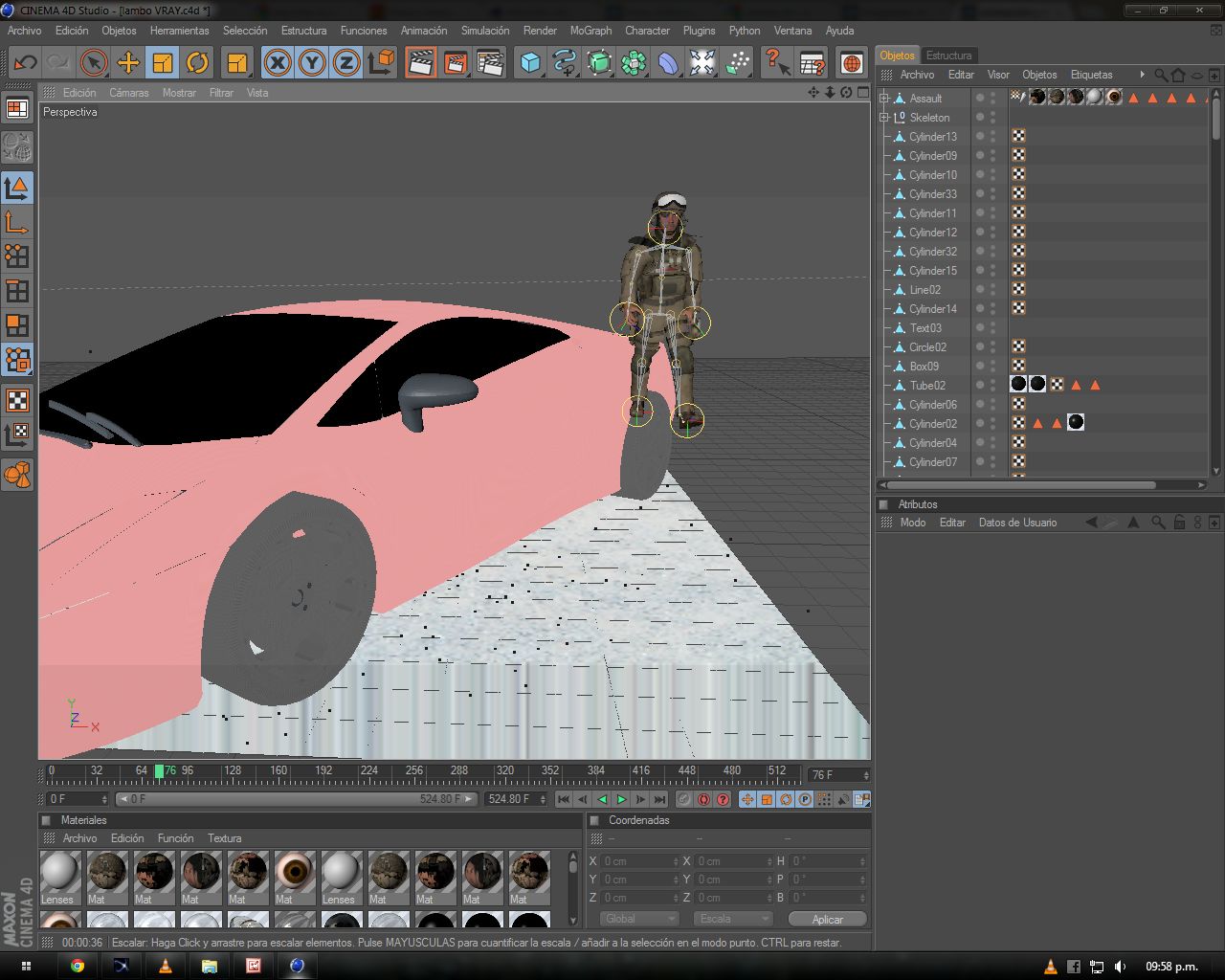Toggle Z axis lock
The width and height of the screenshot is (1225, 980).
point(346,63)
